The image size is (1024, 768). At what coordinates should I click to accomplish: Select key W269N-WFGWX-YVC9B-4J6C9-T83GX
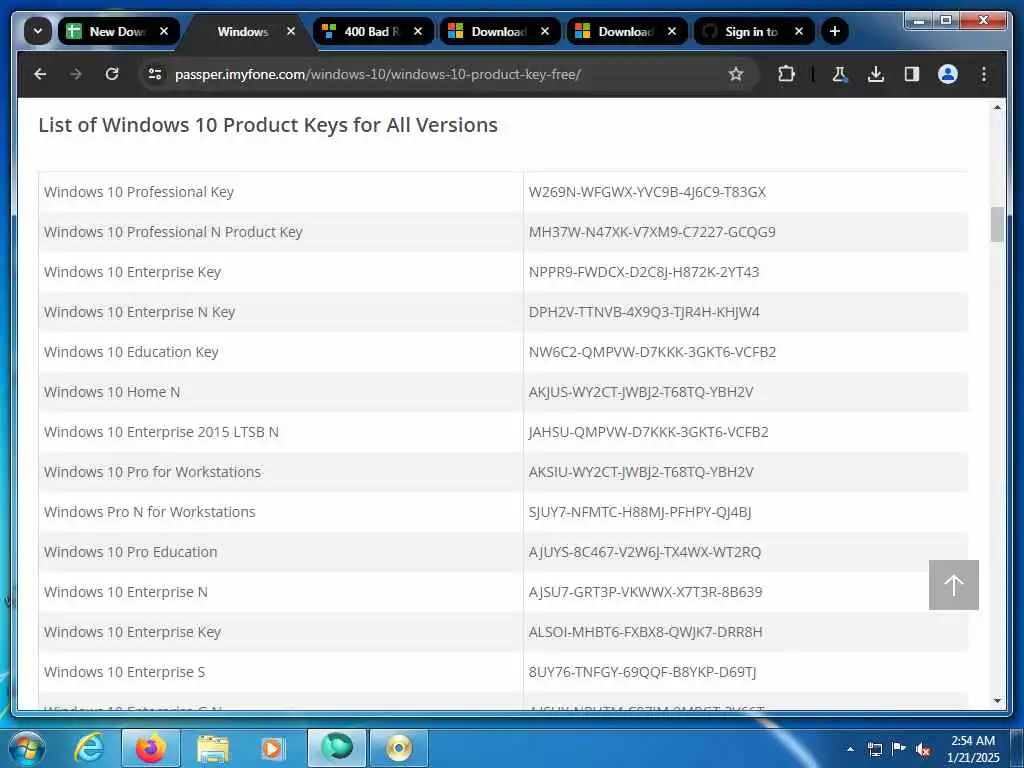(647, 192)
